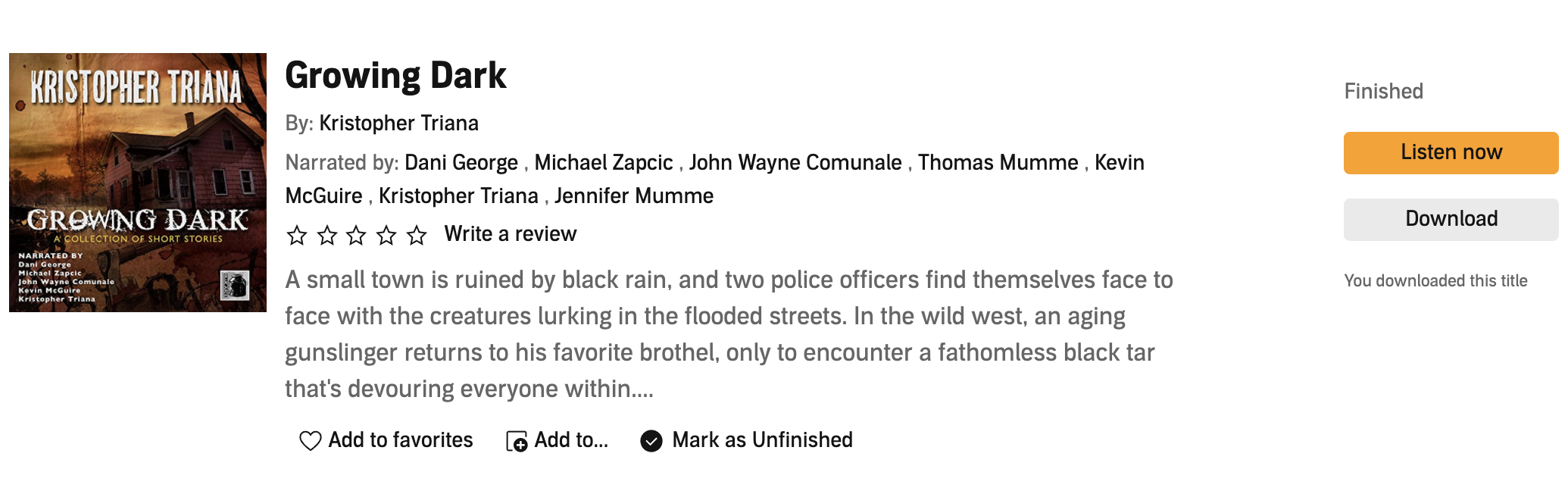Click the Growing Dark cover thumbnail
This screenshot has height=491, width=1568.
[138, 183]
